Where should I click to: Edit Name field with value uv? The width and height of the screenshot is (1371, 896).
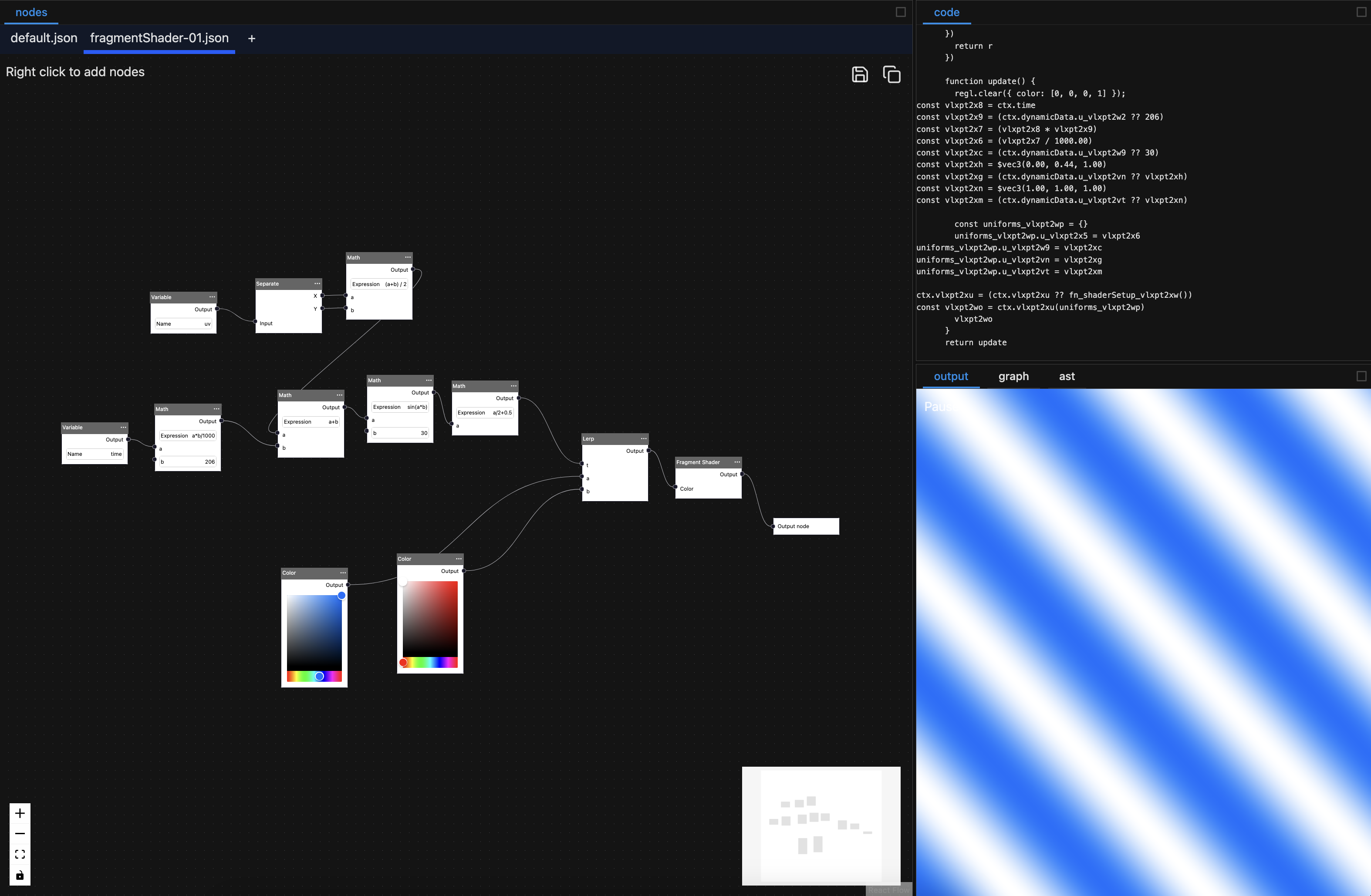pyautogui.click(x=183, y=323)
